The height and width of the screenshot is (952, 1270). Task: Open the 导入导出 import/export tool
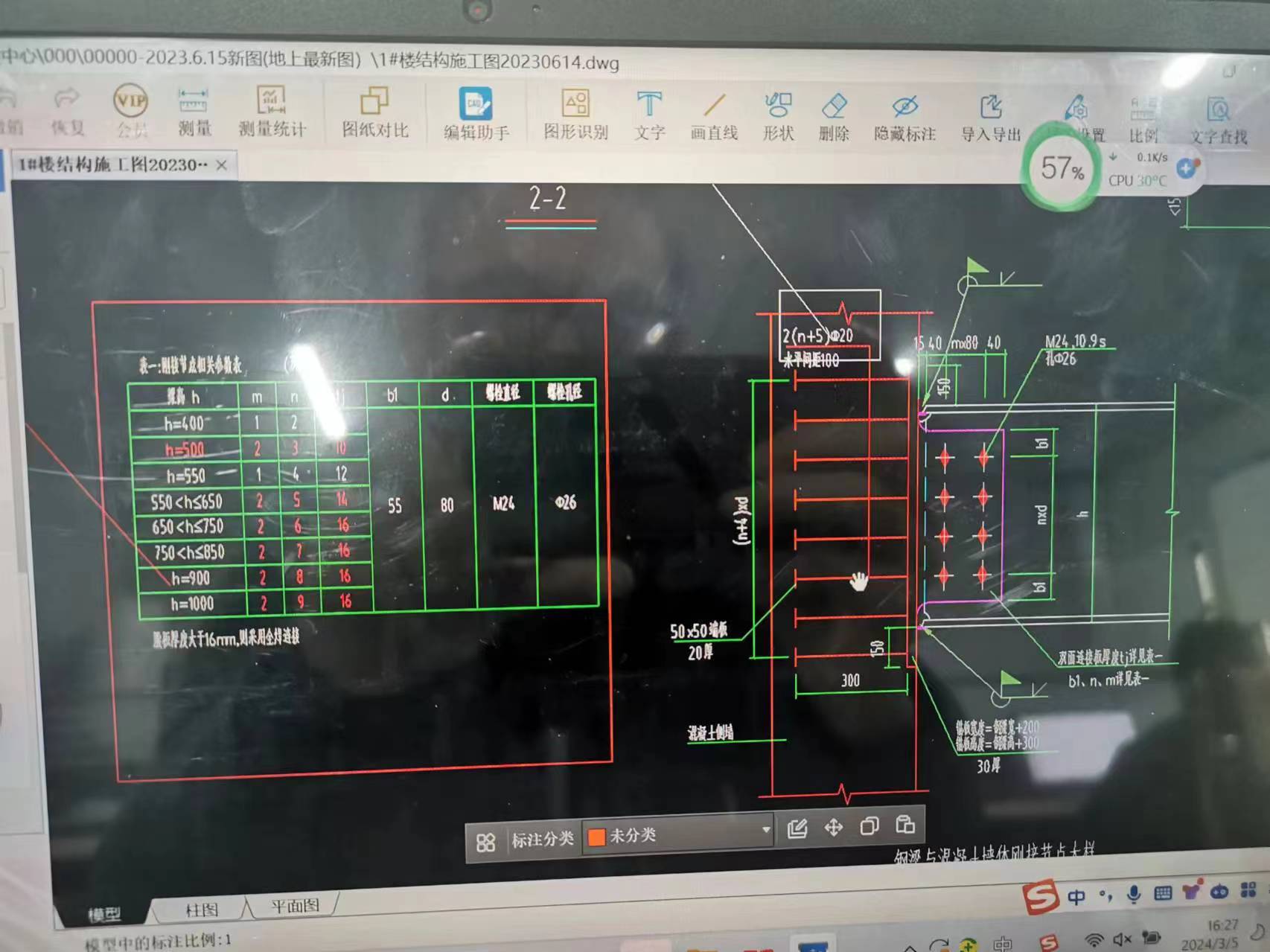coord(990,118)
